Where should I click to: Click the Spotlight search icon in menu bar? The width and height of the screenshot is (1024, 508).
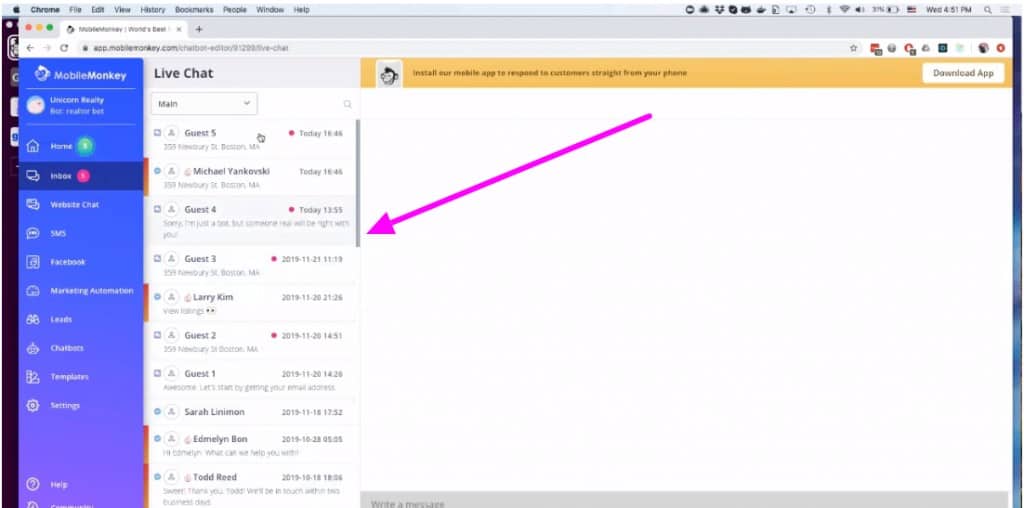(x=988, y=10)
